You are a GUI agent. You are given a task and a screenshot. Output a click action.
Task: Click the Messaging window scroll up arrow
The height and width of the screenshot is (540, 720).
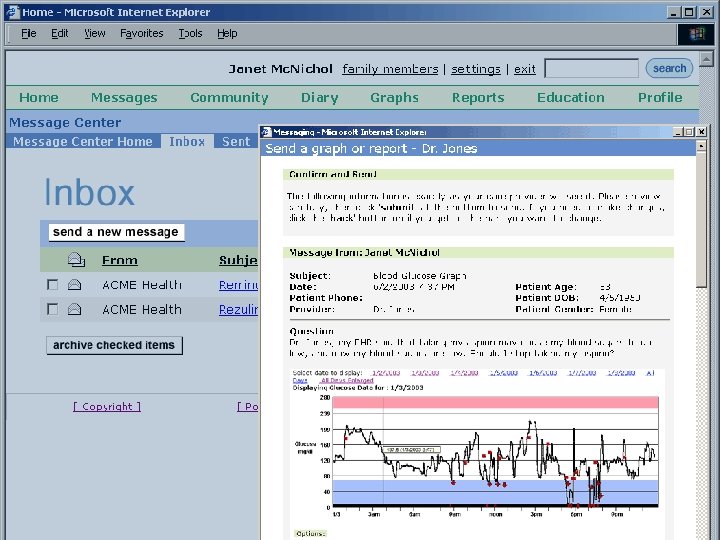[x=701, y=147]
